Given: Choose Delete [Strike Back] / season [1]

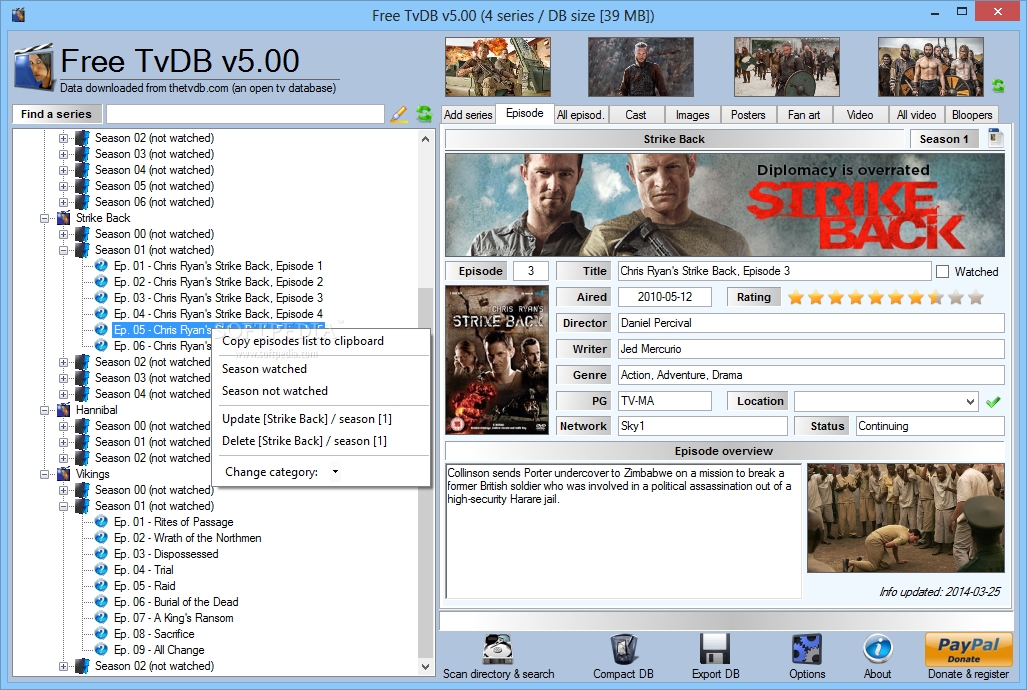Looking at the screenshot, I should [x=304, y=441].
